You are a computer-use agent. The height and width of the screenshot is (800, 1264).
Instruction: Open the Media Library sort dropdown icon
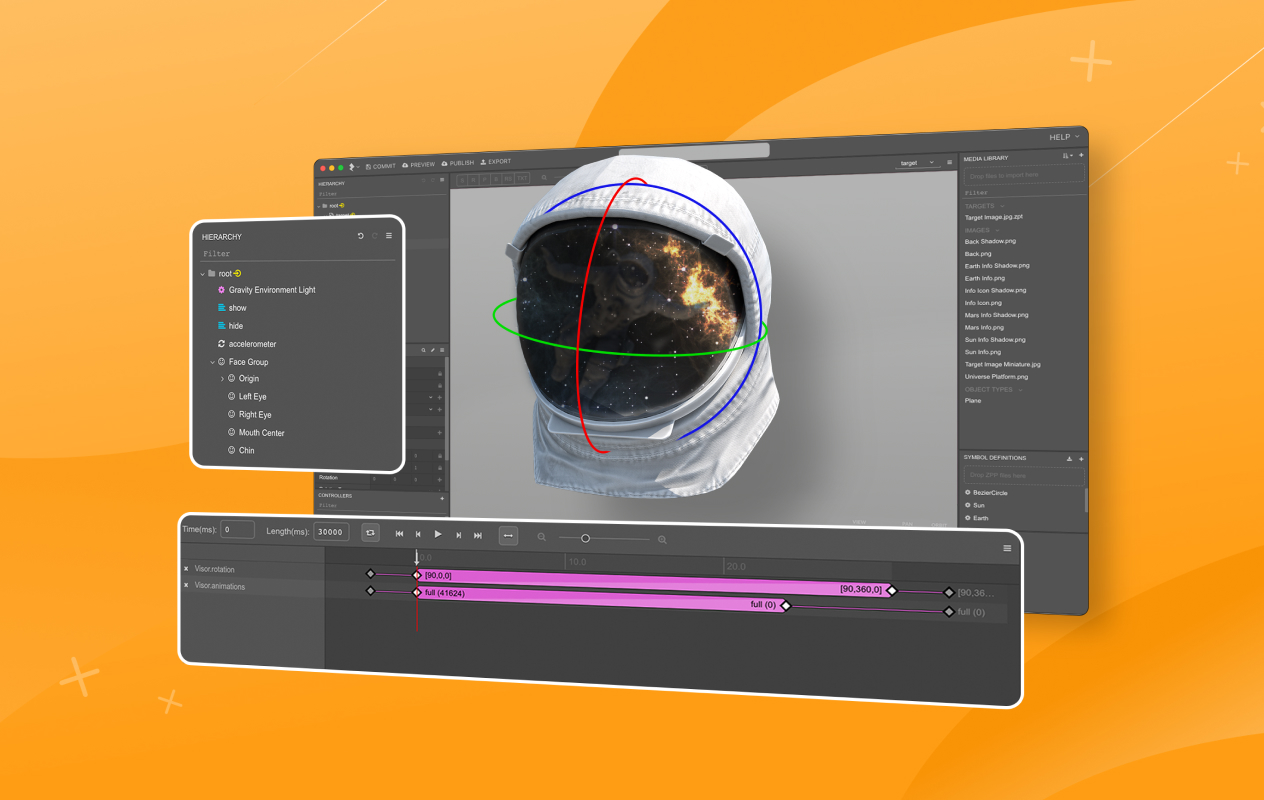(1068, 155)
